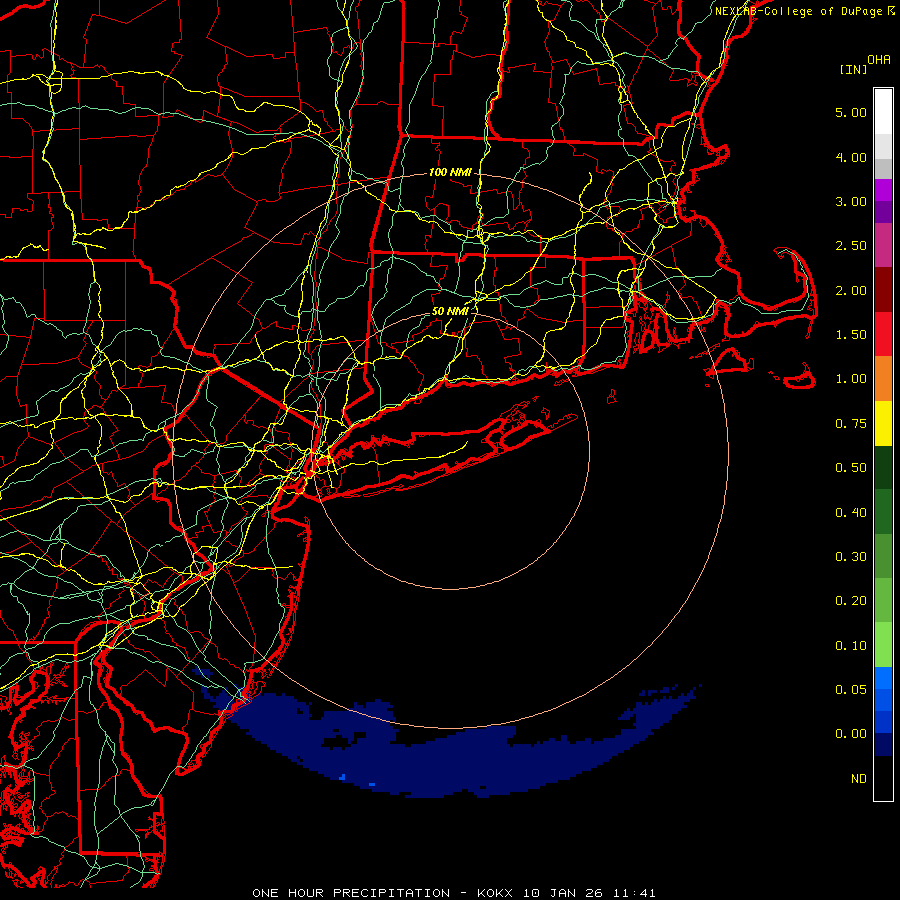
Task: Select the "3.00" legend value
Action: point(851,201)
